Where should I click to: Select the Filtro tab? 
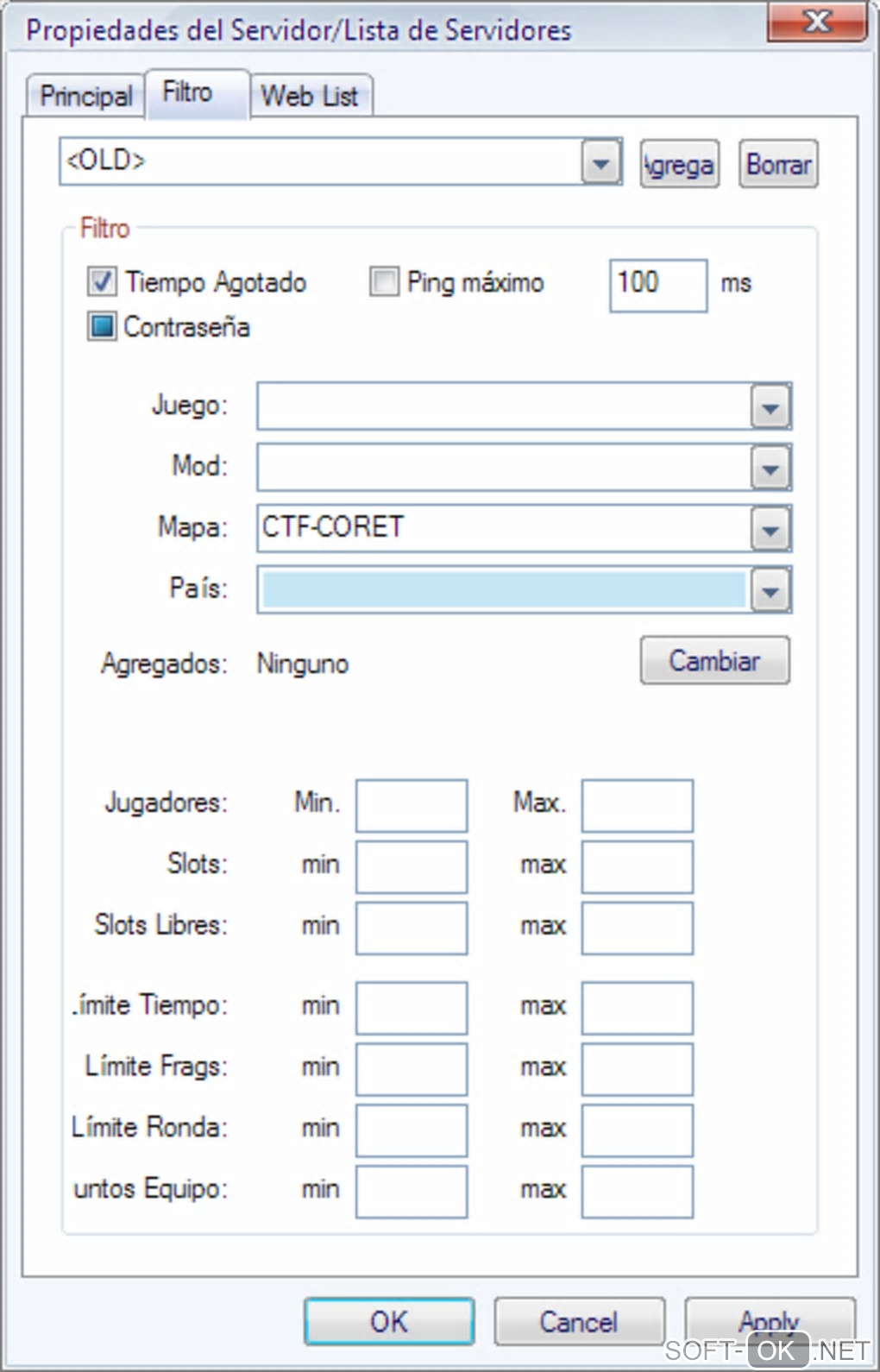[188, 92]
